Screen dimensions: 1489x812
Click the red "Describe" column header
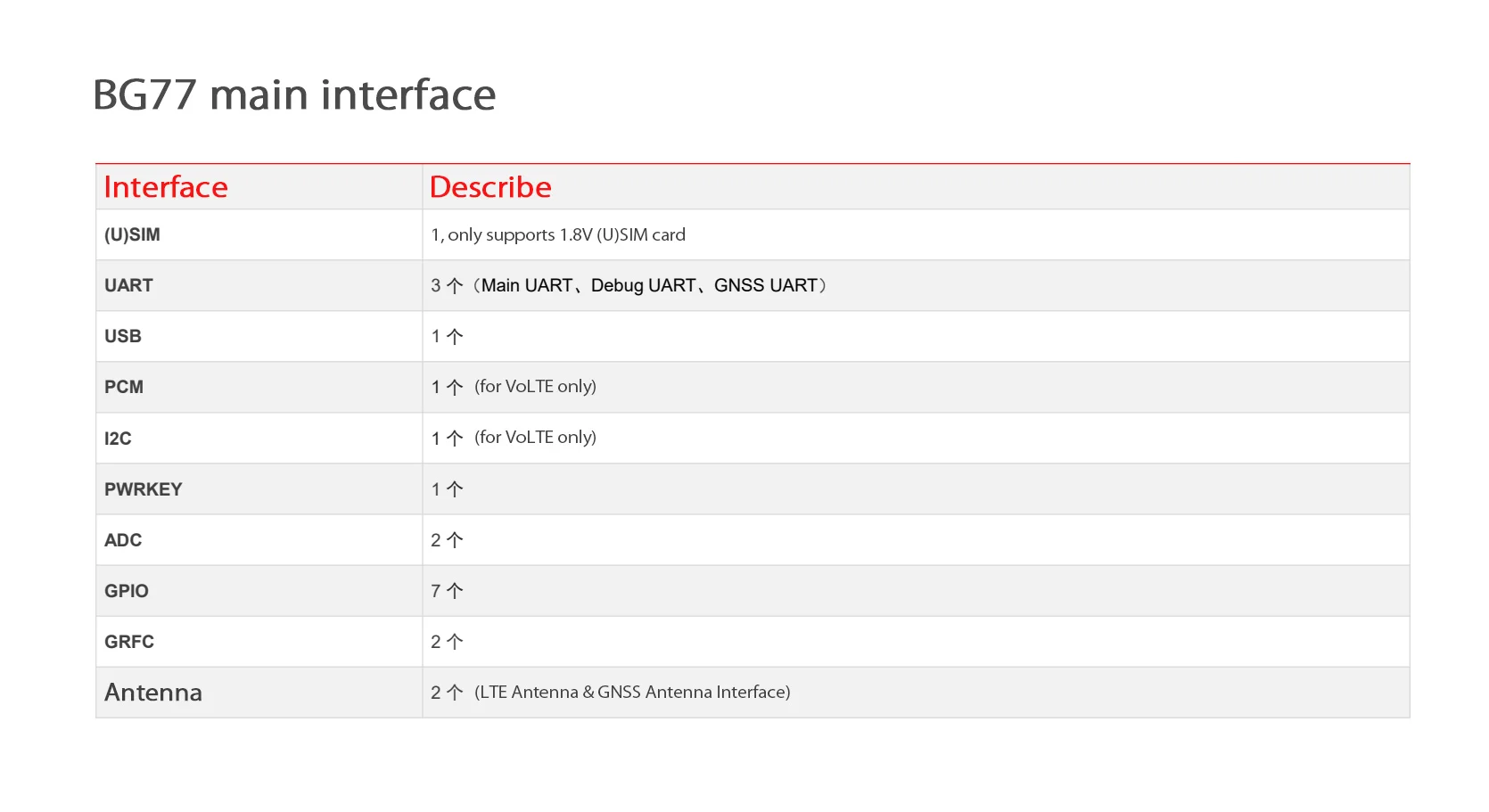point(490,187)
